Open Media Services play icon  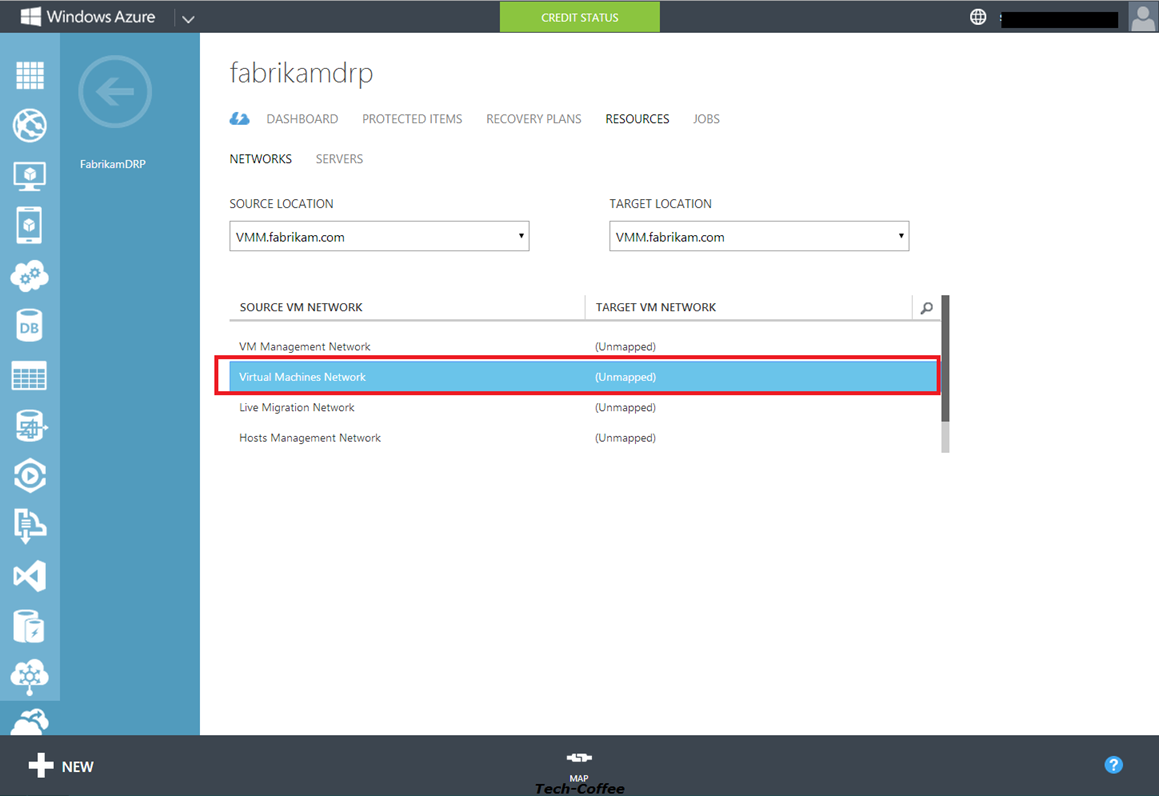[x=30, y=475]
